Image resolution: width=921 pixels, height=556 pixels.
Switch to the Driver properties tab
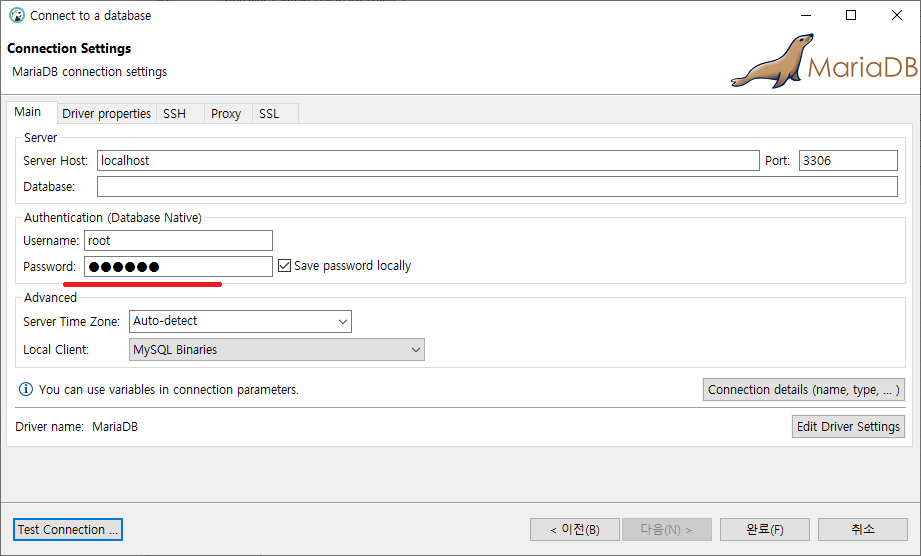click(x=106, y=113)
